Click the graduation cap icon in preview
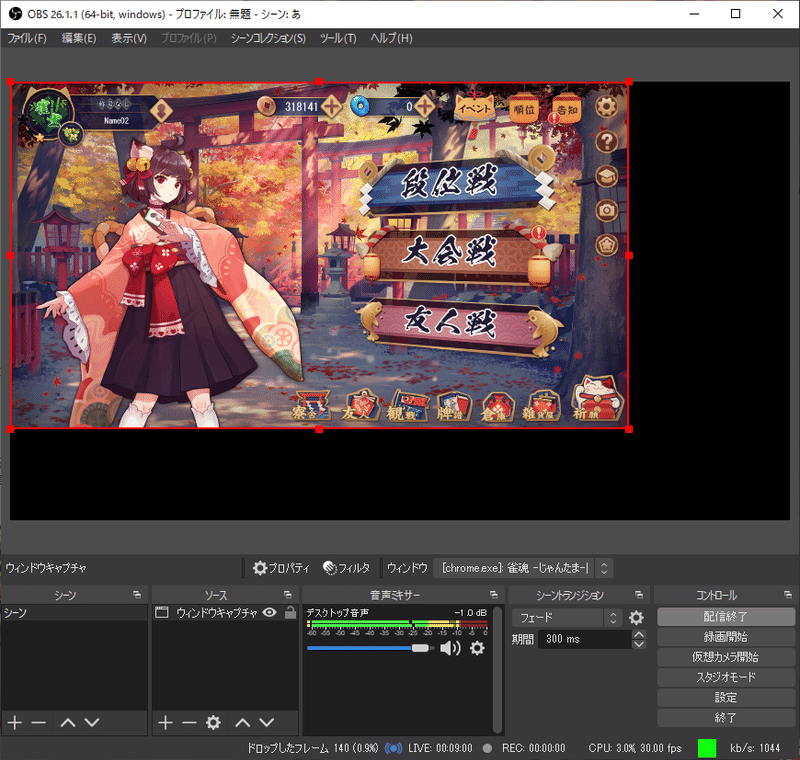 click(x=606, y=176)
